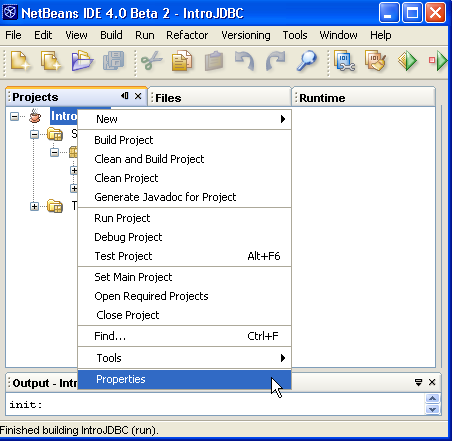Select the Projects tab
Image resolution: width=452 pixels, height=441 pixels.
pos(76,97)
